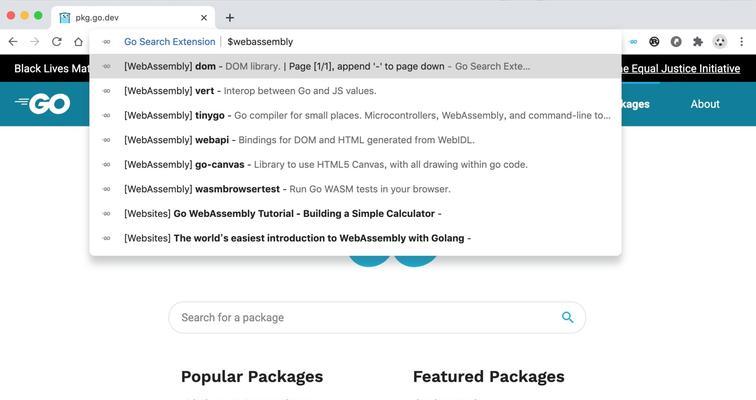Close the pkg.go.dev tab
756x400 pixels.
[204, 18]
